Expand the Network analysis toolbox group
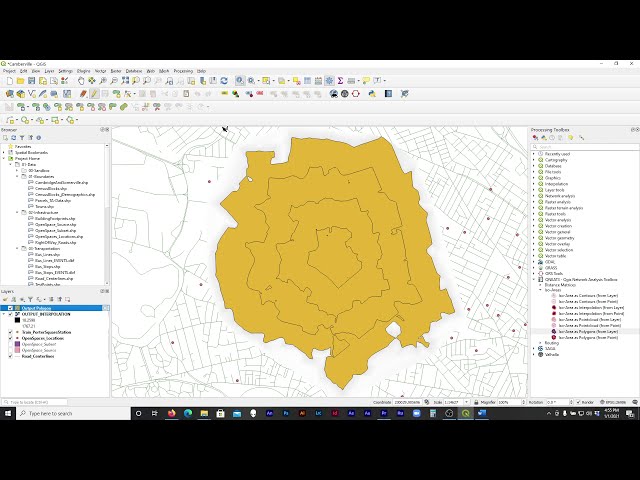The image size is (640, 480). tap(533, 196)
